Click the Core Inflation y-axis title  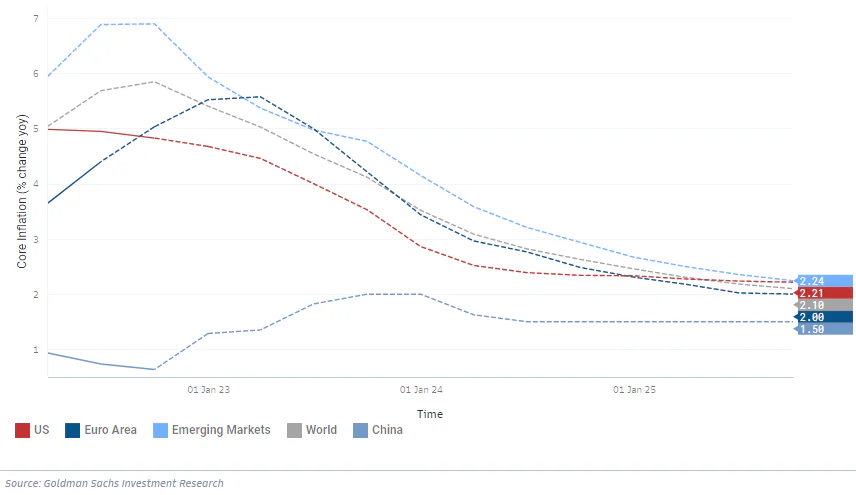click(22, 192)
